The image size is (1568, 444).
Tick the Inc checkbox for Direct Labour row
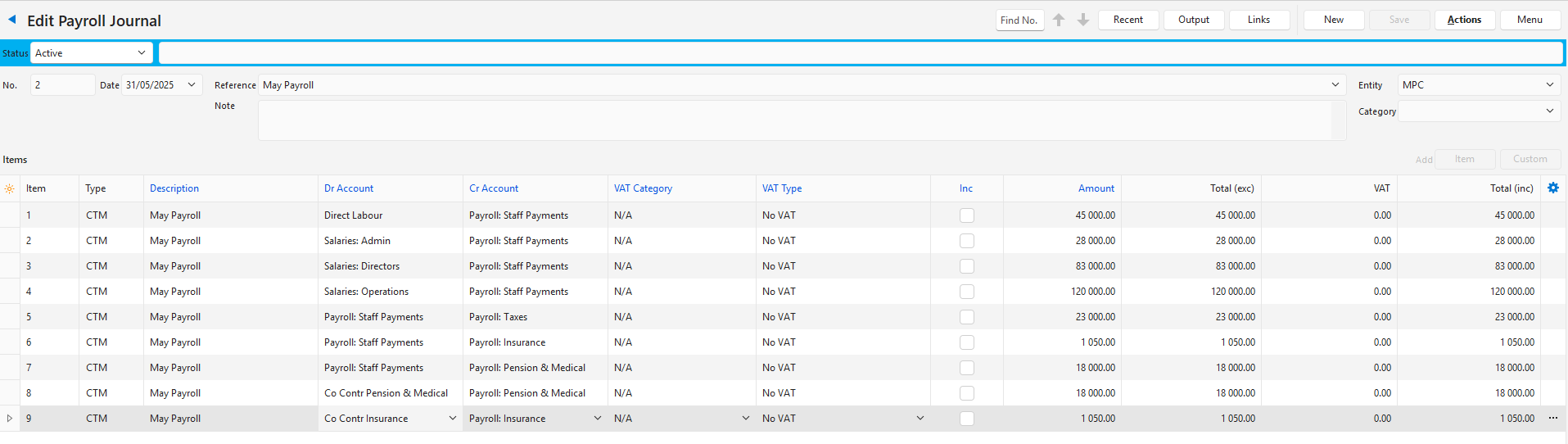(966, 215)
